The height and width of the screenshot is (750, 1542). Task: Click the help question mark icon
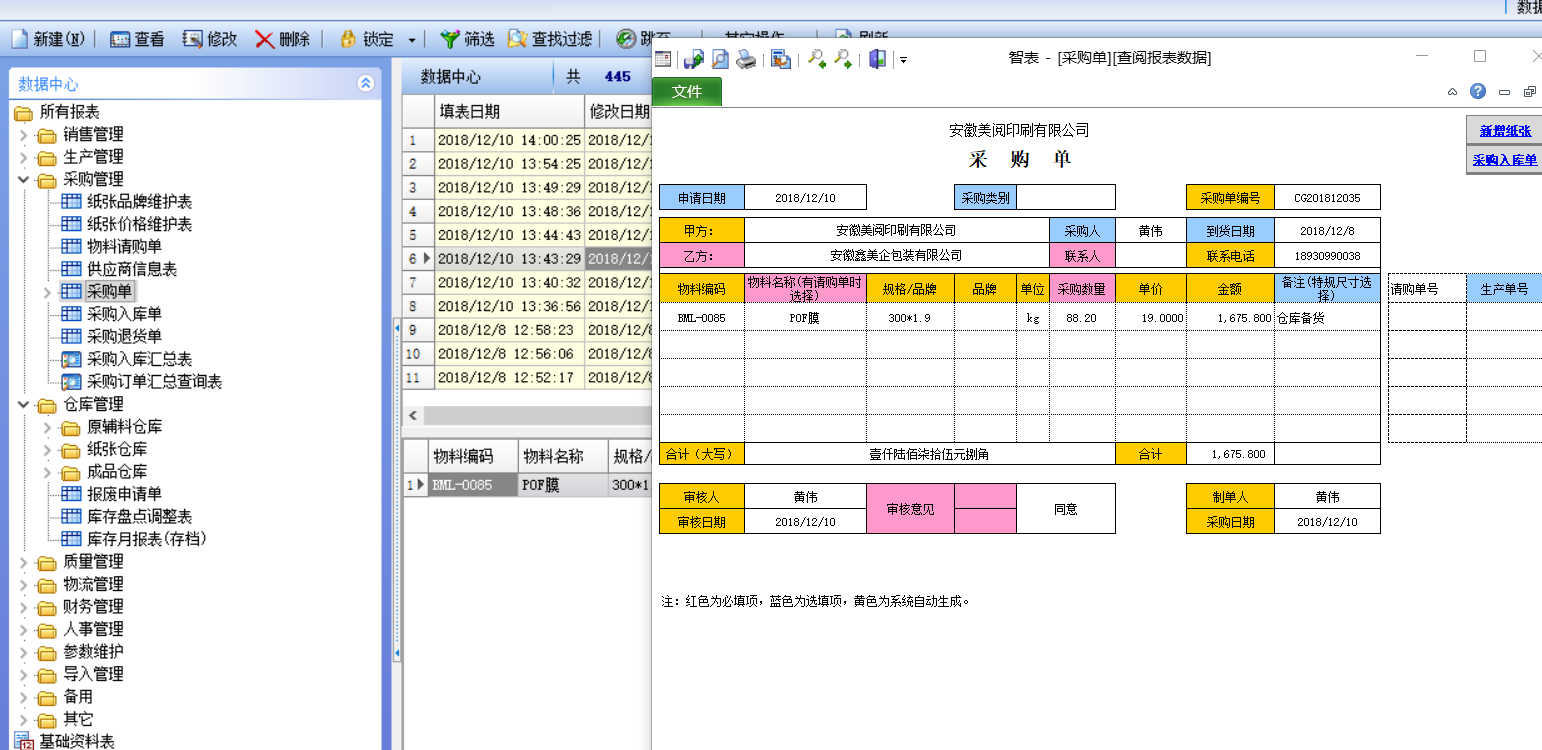pos(1478,91)
